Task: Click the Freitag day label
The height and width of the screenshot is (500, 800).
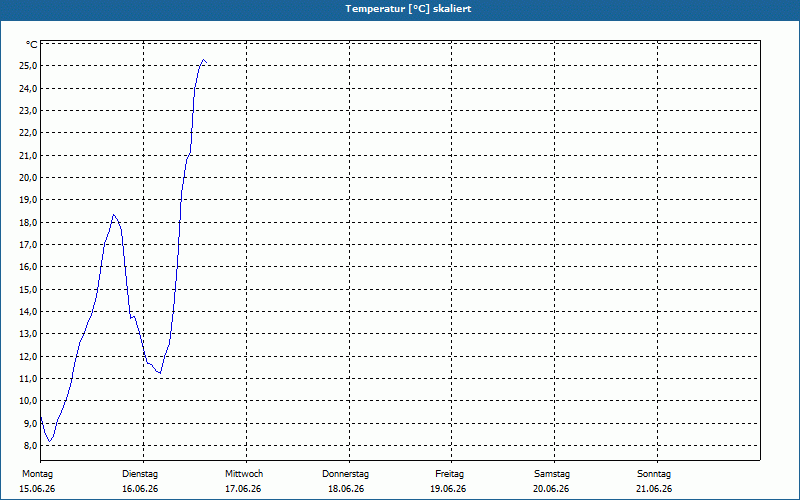Action: point(449,474)
